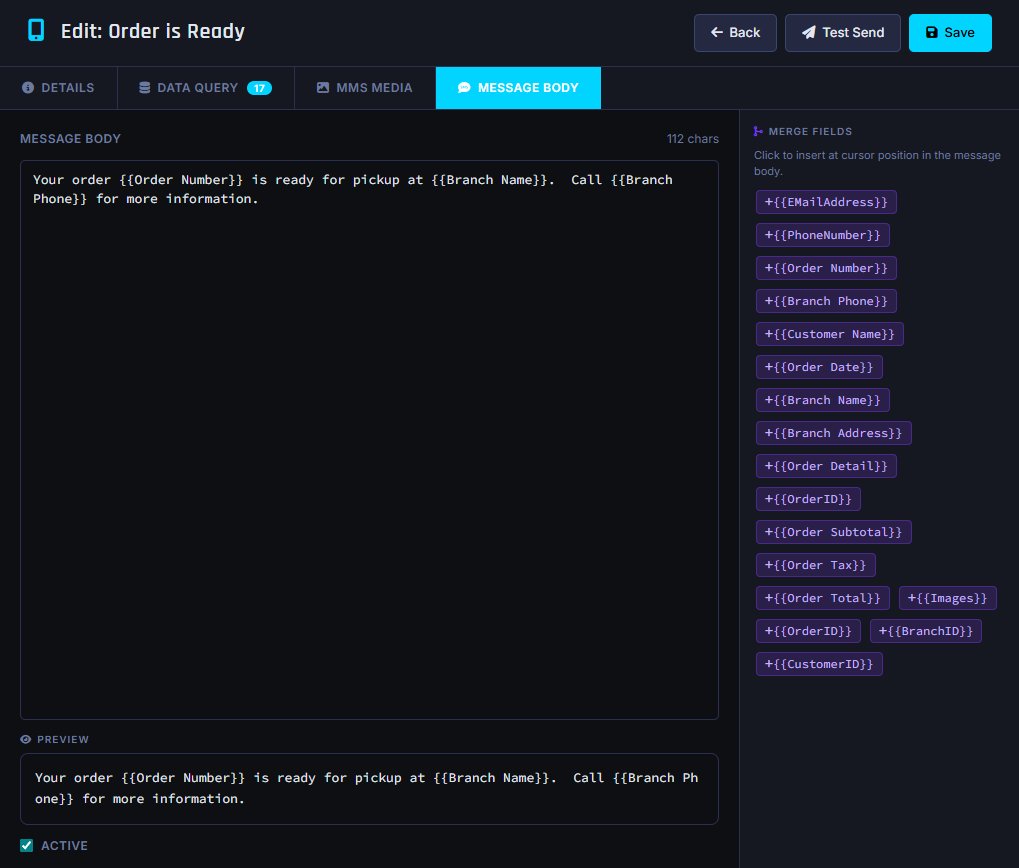Insert the Order Detail merge field
Image resolution: width=1019 pixels, height=868 pixels.
tap(826, 466)
